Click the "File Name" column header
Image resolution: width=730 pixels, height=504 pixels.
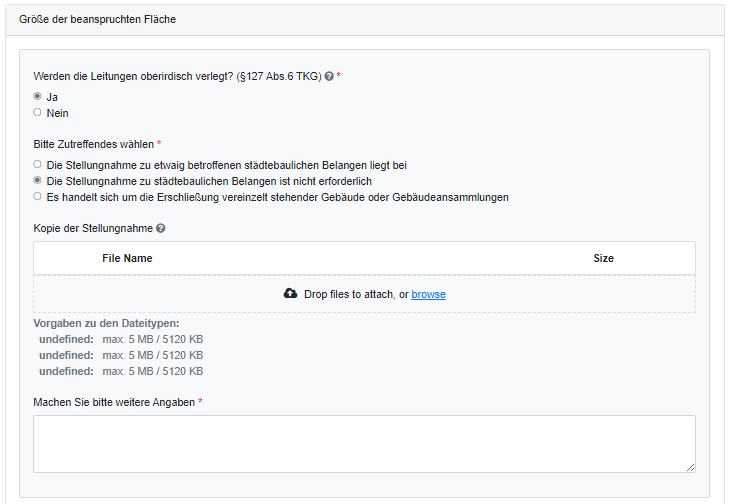click(127, 258)
